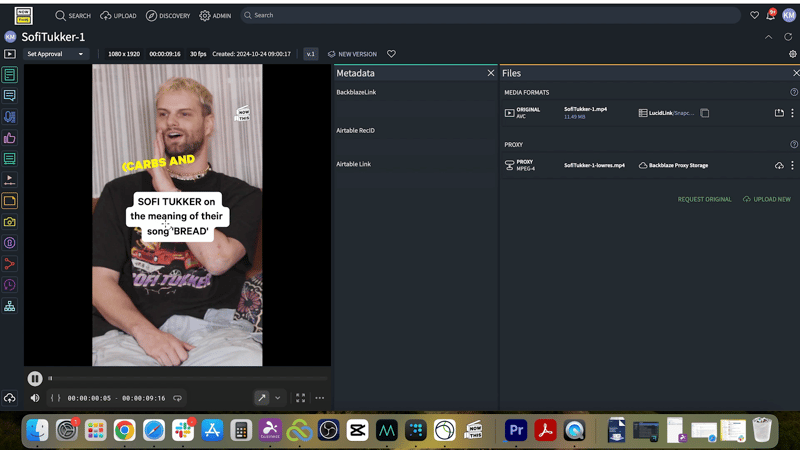Open the v.1 version selector
The image size is (800, 450).
pyautogui.click(x=311, y=54)
